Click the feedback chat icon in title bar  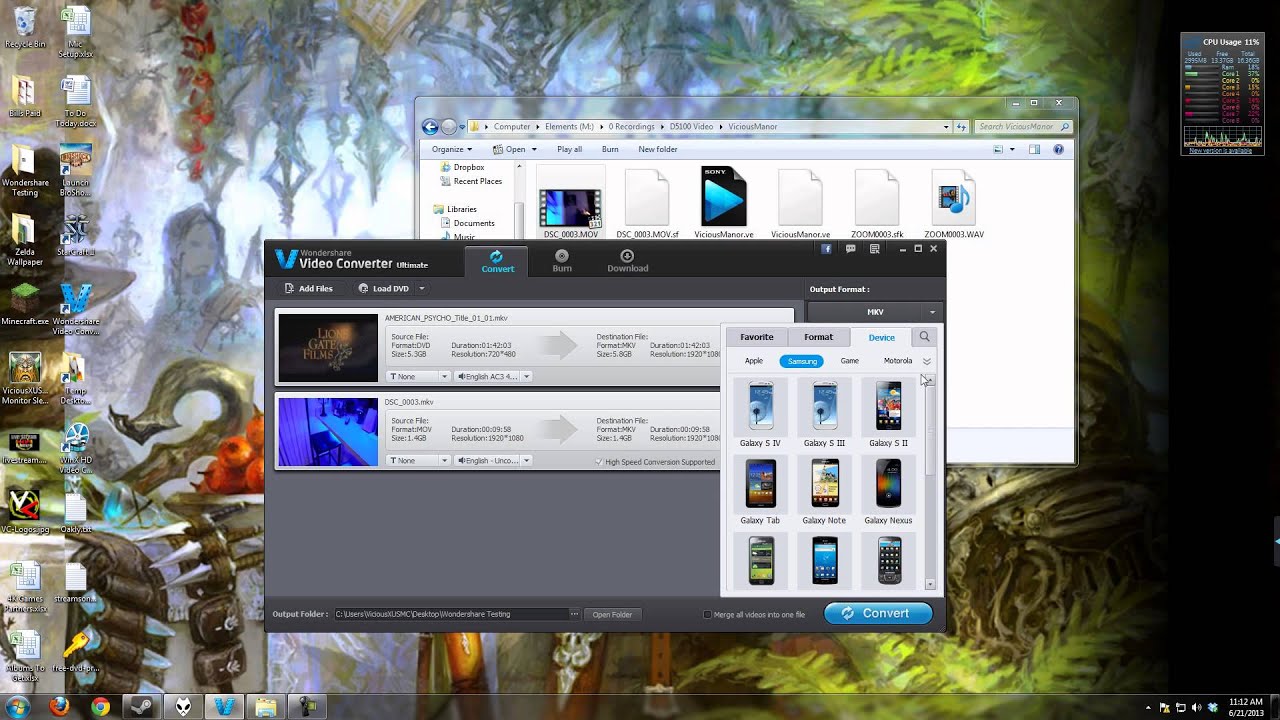point(851,249)
